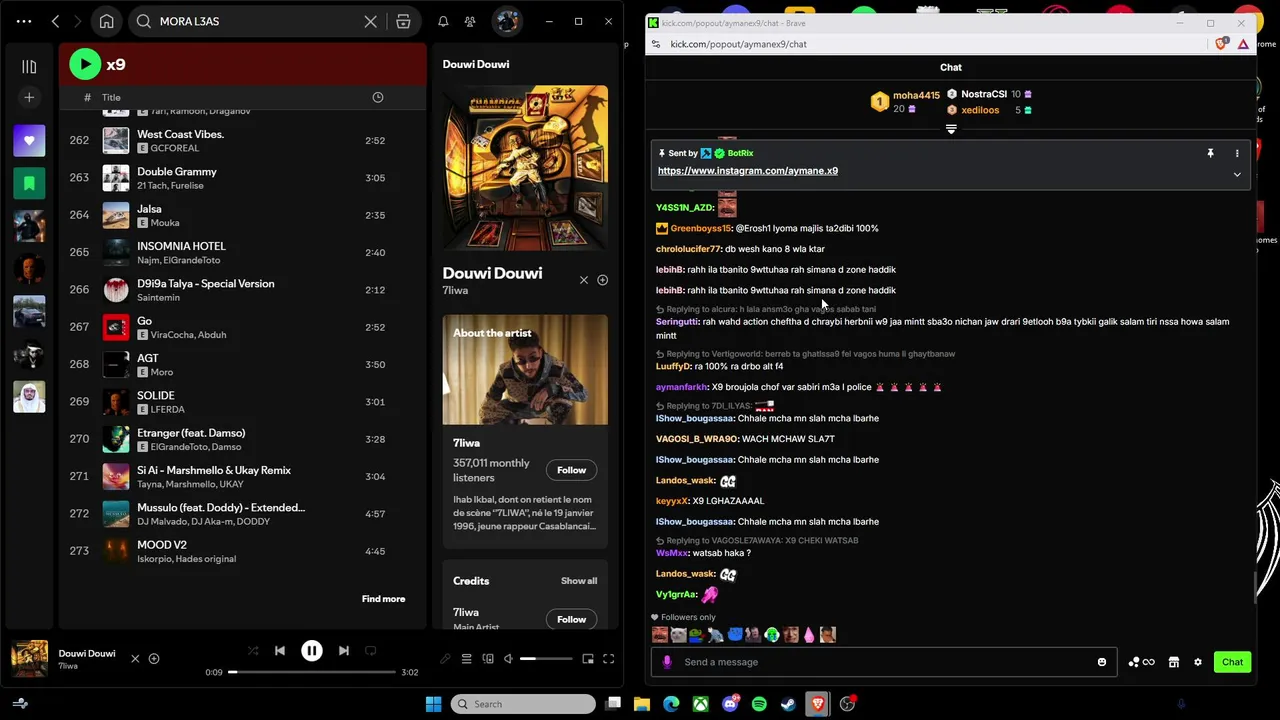Collapse the pinned message chevron
This screenshot has height=720, width=1280.
click(1237, 175)
